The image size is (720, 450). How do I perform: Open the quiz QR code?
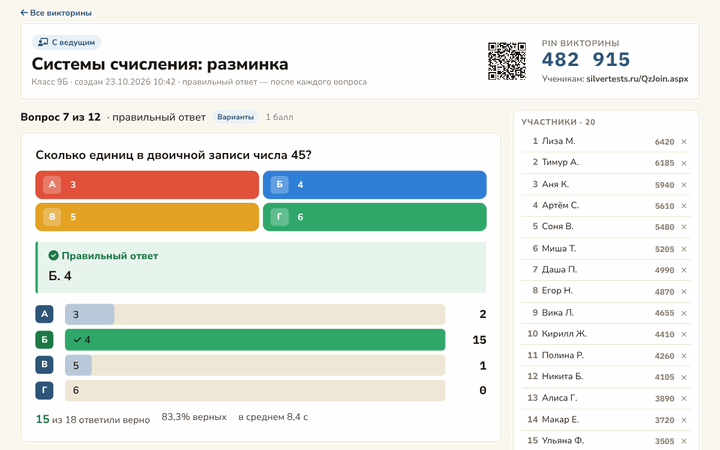507,61
